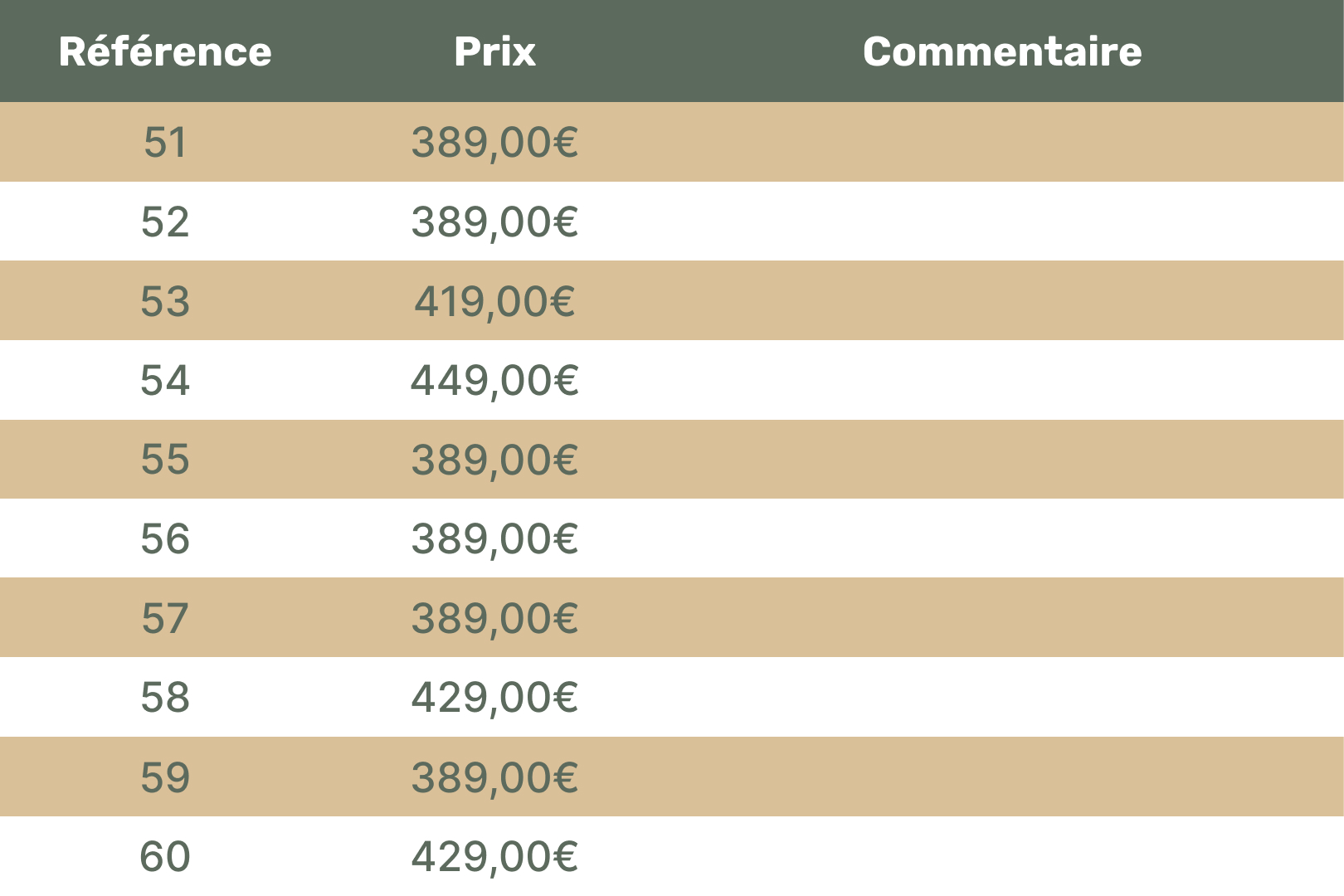This screenshot has height=896, width=1344.
Task: Select reference number 52
Action: 165,222
